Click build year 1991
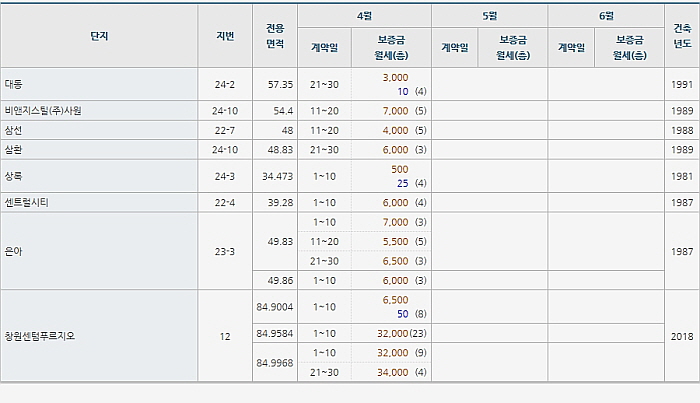Screen dimensions: 700x403 point(682,84)
